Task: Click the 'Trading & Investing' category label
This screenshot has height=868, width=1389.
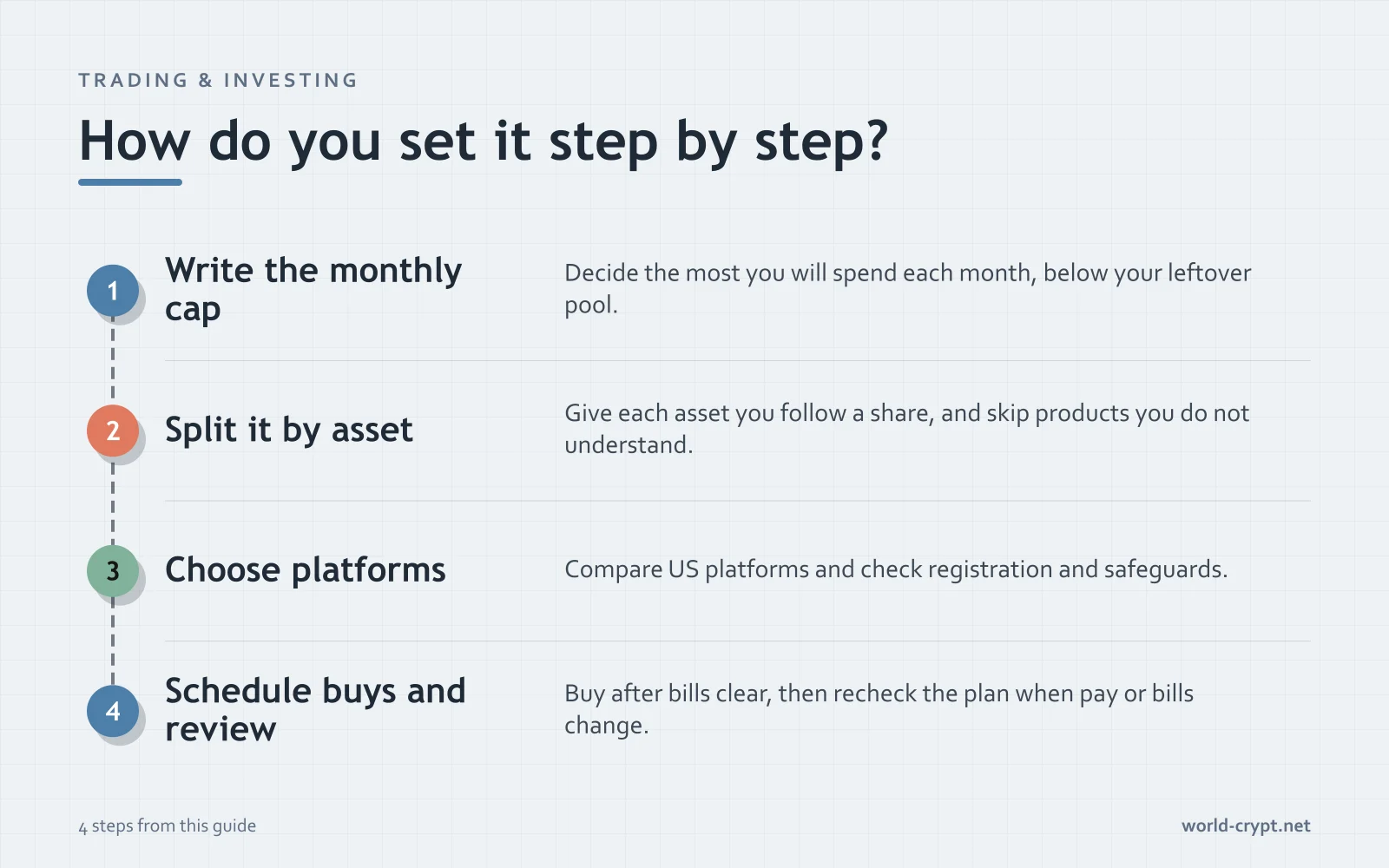Action: click(x=218, y=80)
